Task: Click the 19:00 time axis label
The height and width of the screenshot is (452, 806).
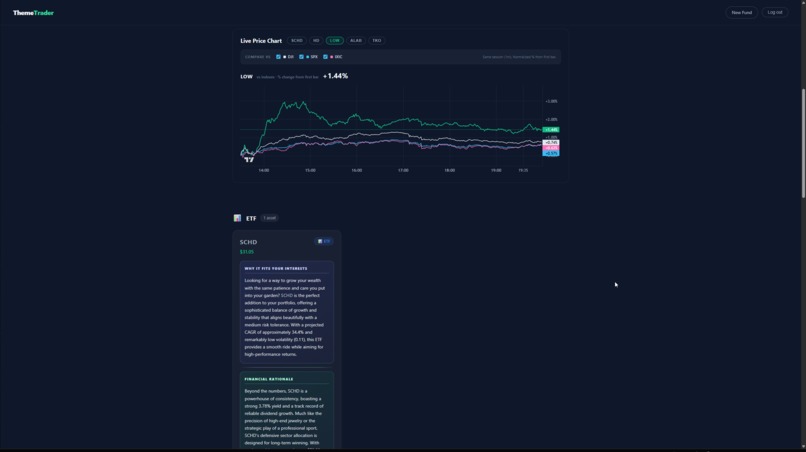Action: pos(496,170)
